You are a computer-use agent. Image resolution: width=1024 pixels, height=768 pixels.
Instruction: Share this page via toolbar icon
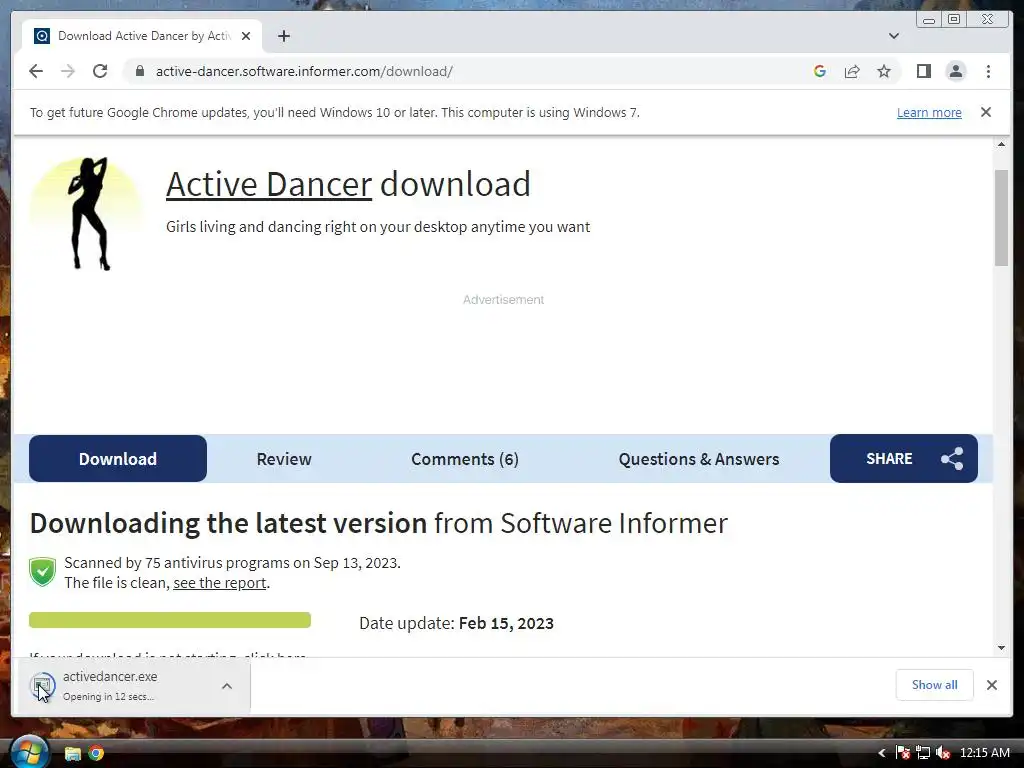852,71
